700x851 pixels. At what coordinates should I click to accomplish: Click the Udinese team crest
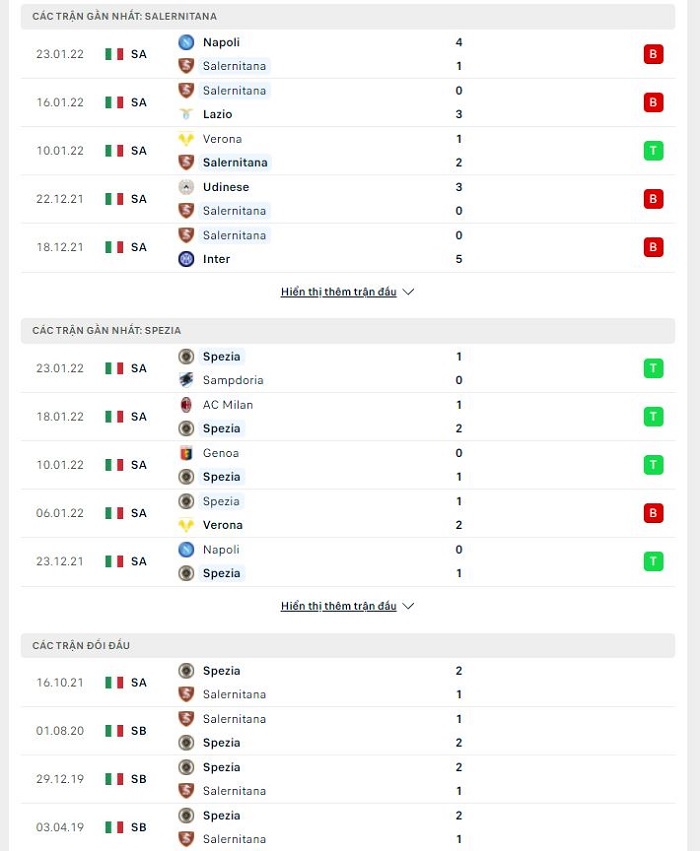coord(186,187)
